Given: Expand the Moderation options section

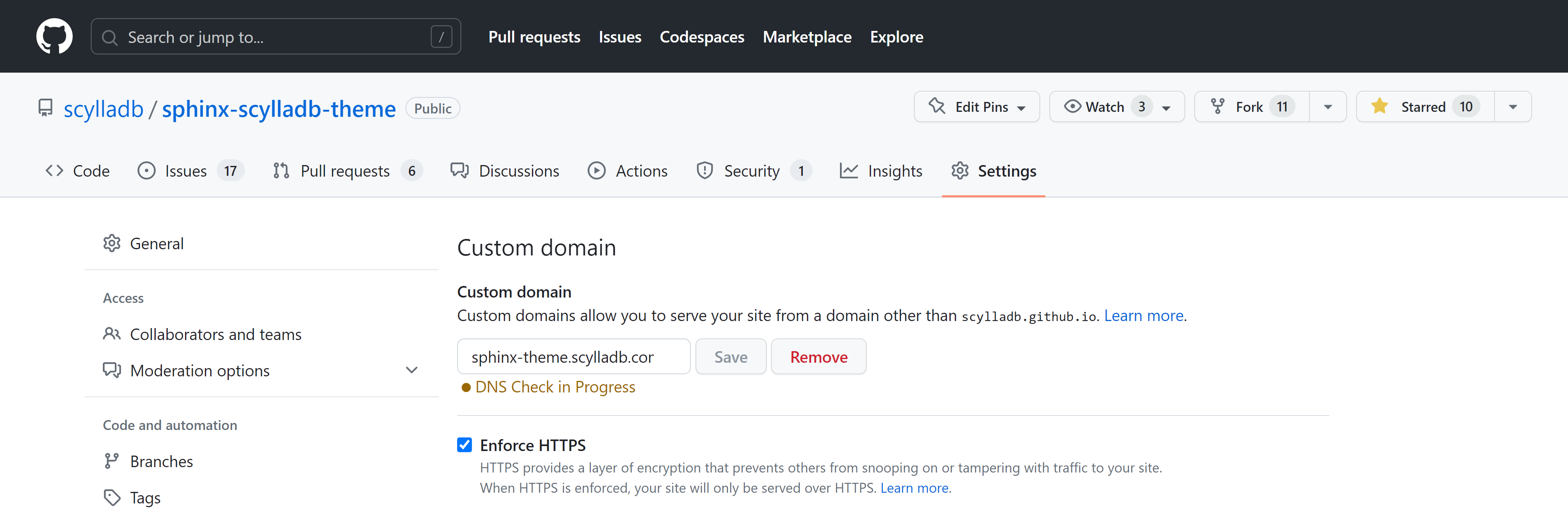Looking at the screenshot, I should pyautogui.click(x=412, y=370).
